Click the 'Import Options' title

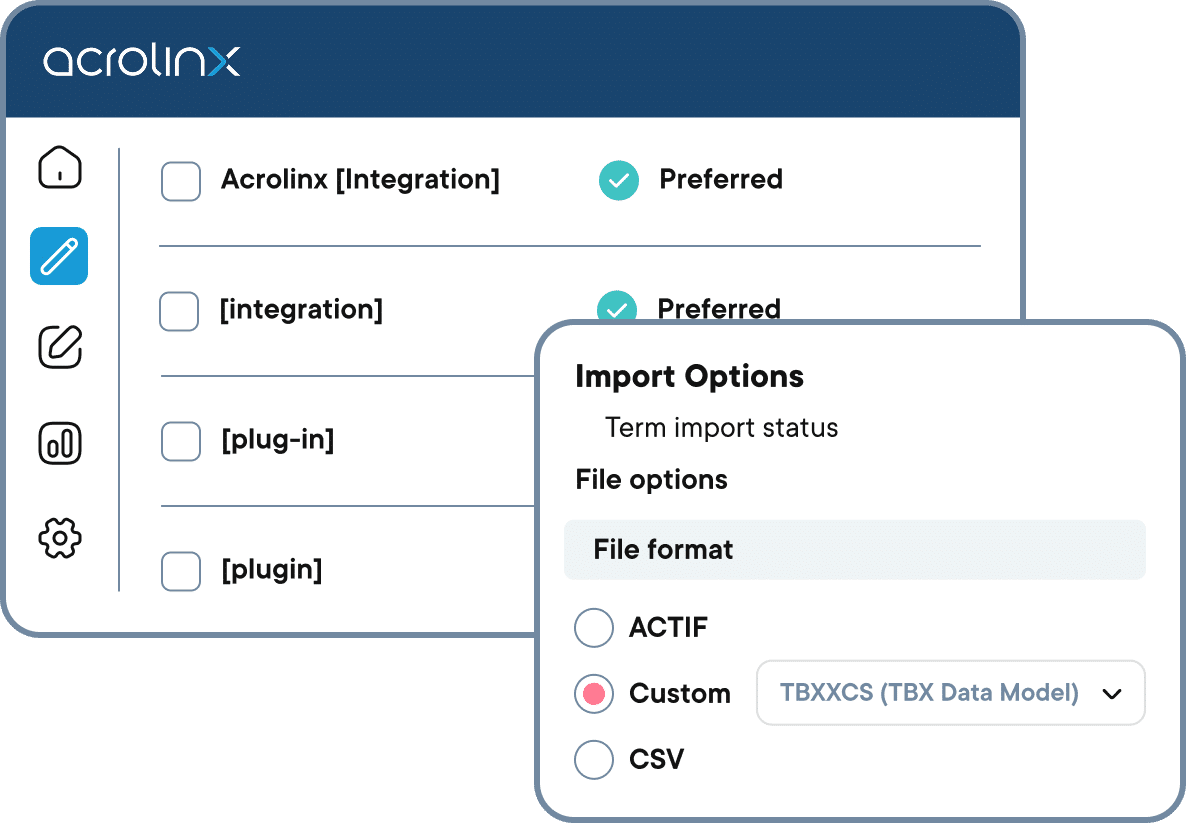pyautogui.click(x=689, y=377)
